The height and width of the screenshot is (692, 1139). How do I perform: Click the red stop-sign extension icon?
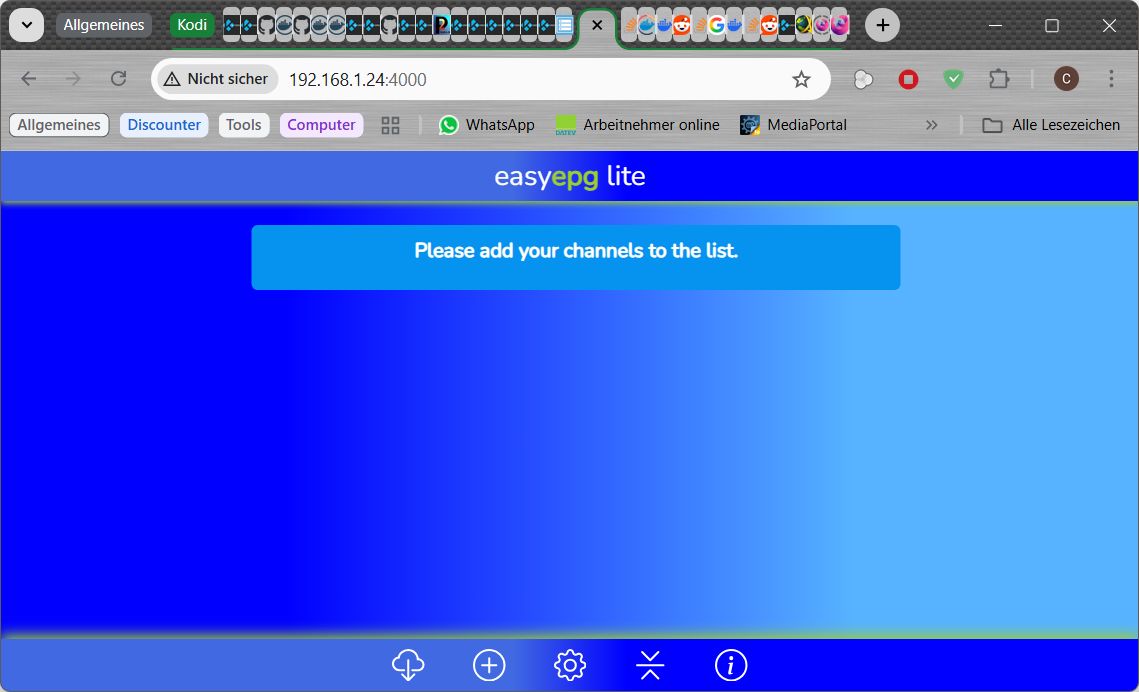click(908, 79)
